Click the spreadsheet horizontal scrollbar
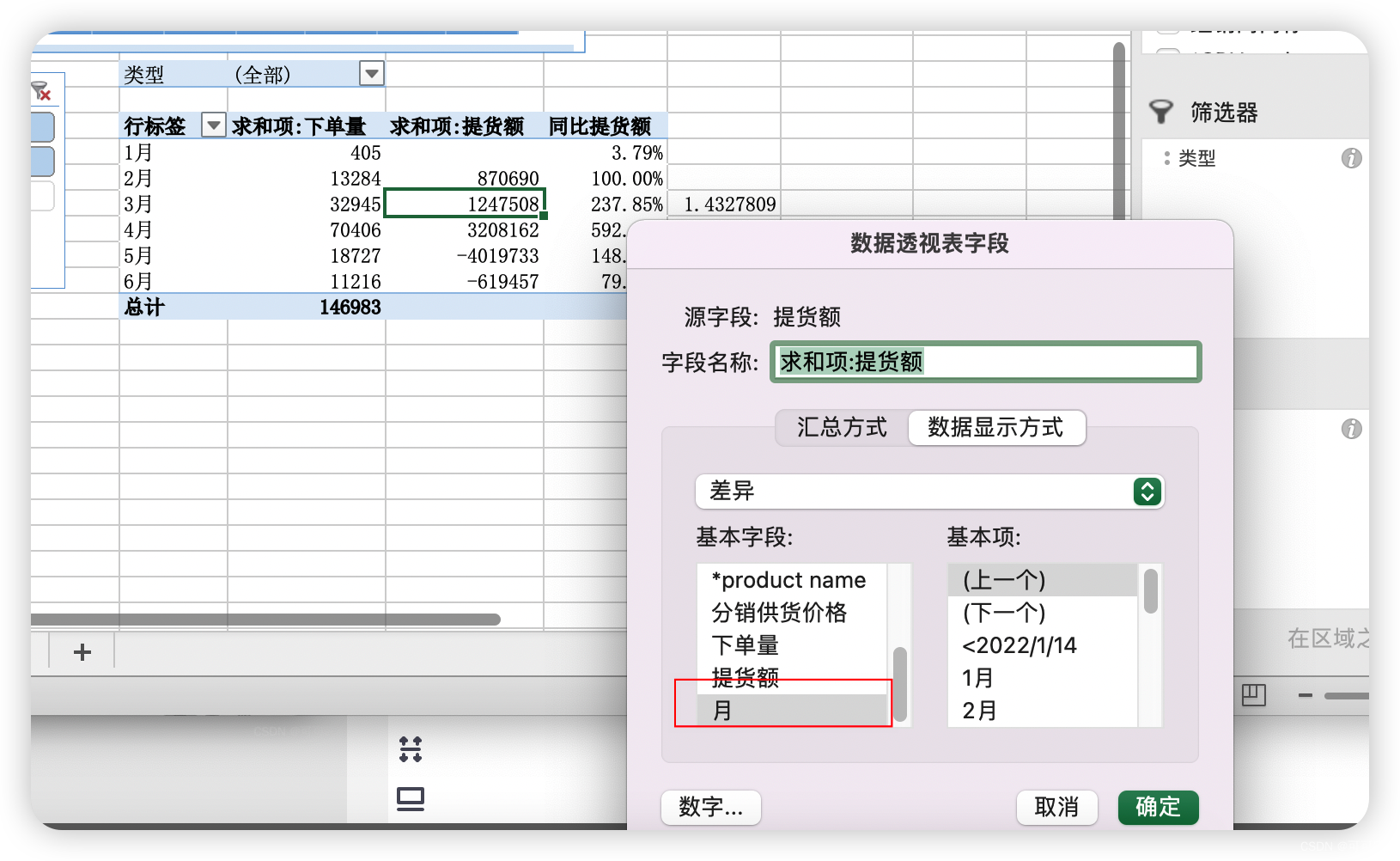Image resolution: width=1400 pixels, height=861 pixels. click(x=265, y=620)
